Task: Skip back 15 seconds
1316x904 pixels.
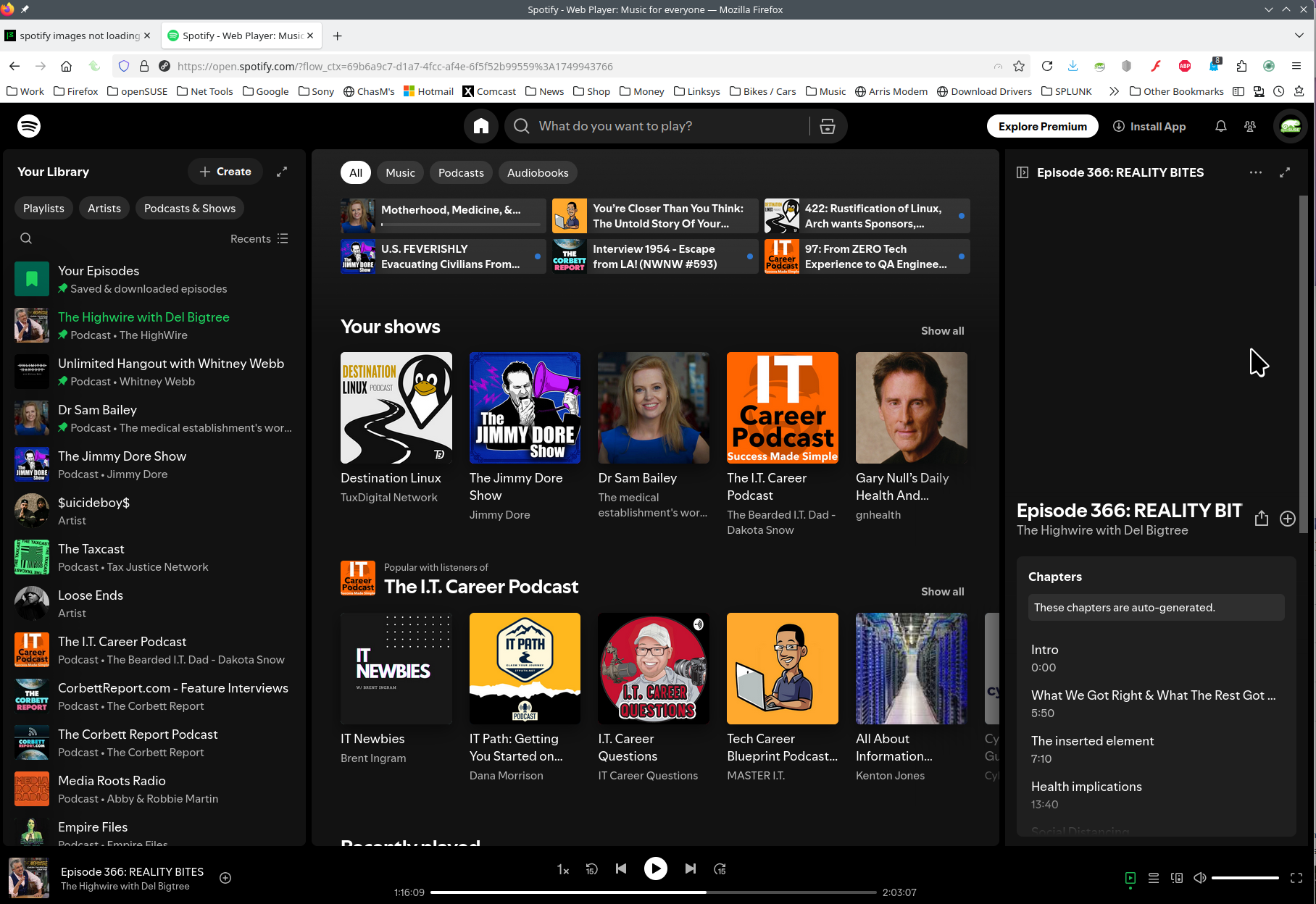Action: pyautogui.click(x=592, y=869)
